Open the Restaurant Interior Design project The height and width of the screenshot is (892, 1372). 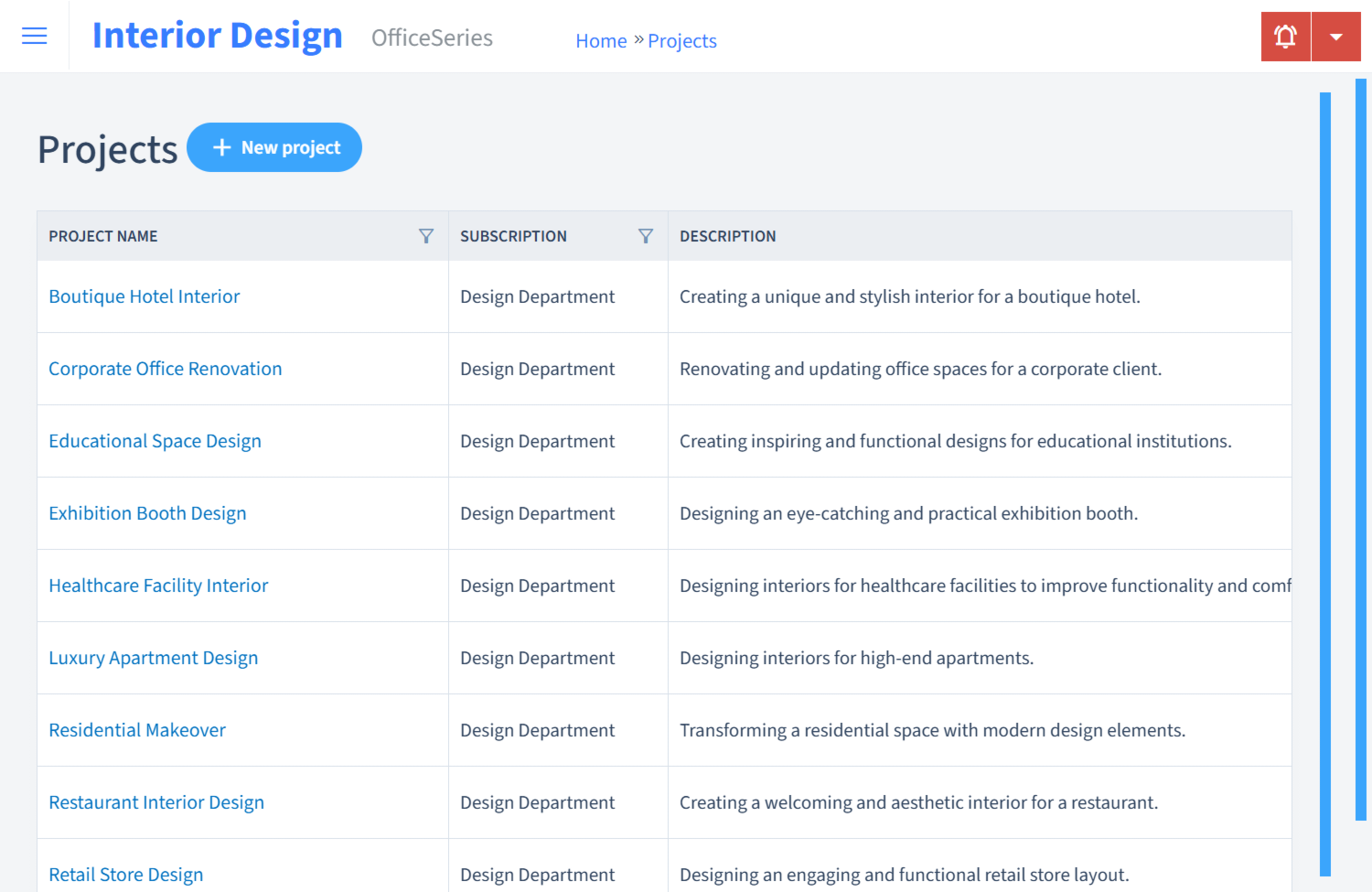[x=156, y=801]
